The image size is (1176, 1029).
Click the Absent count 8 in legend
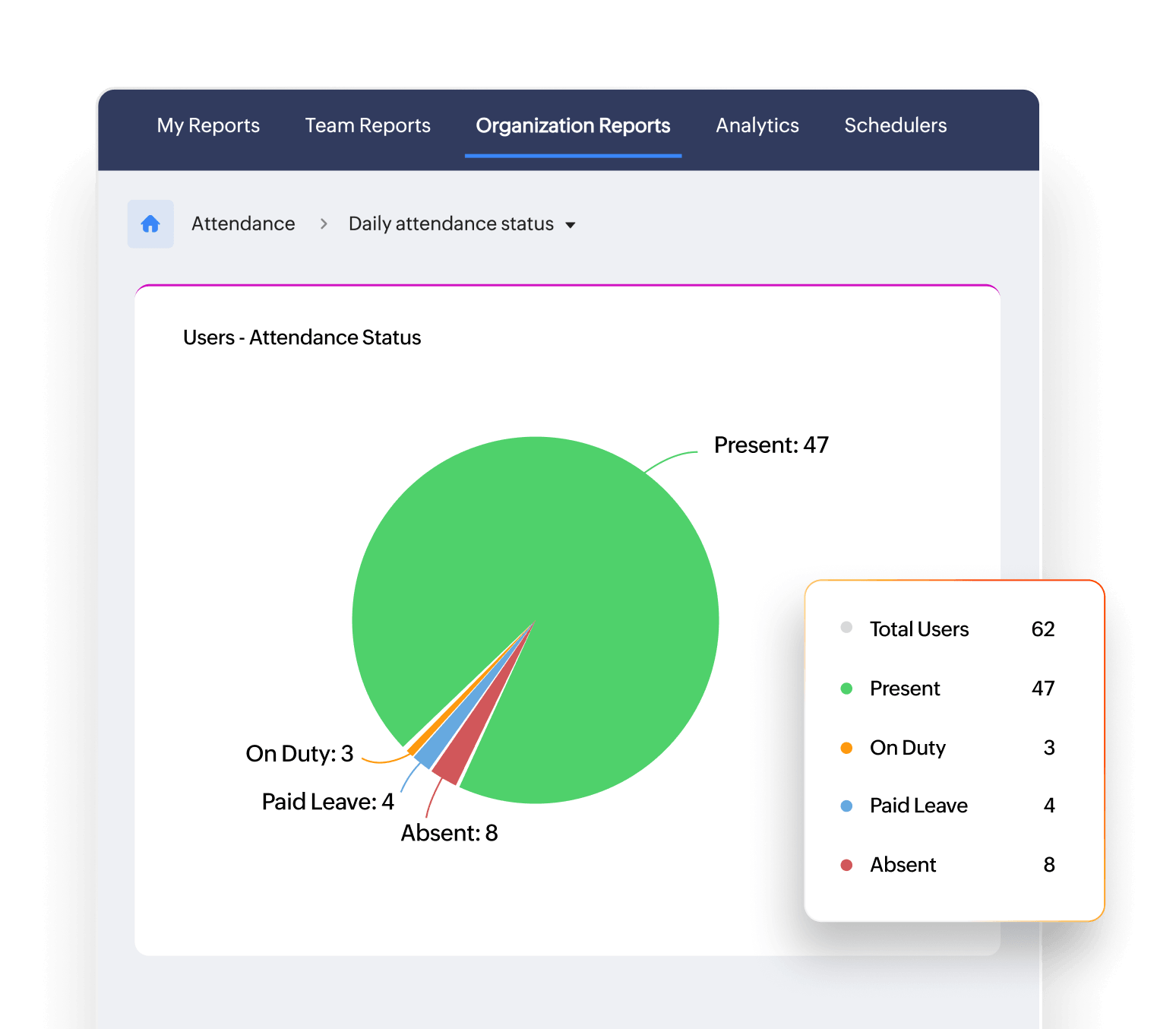(x=1049, y=865)
